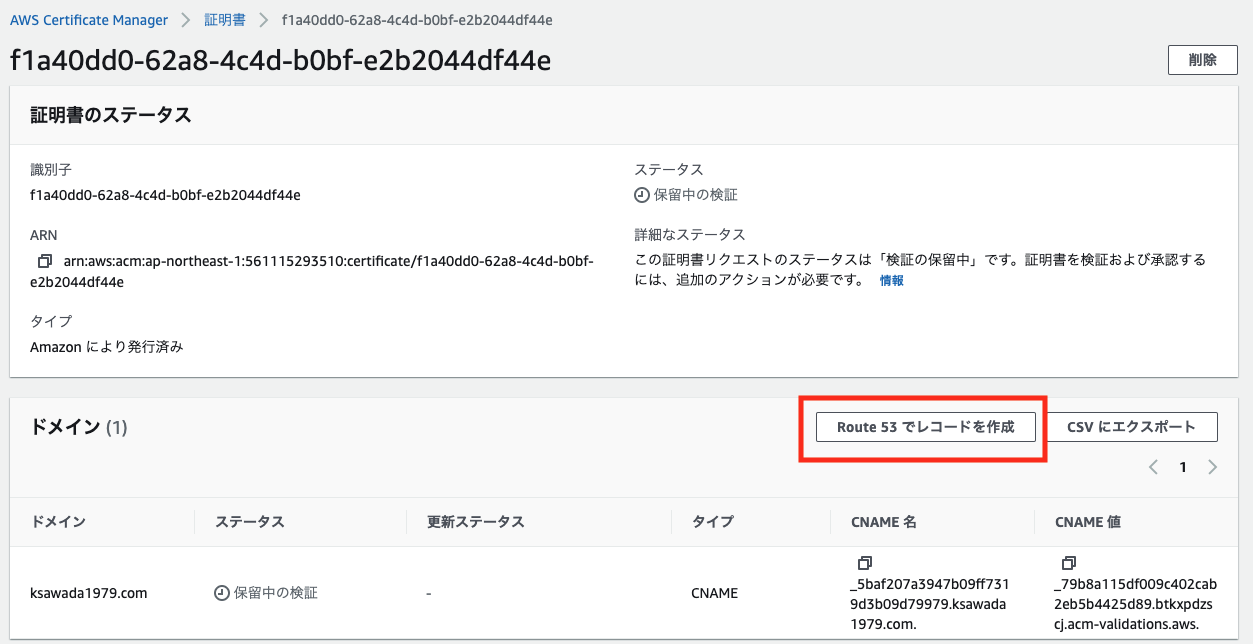The height and width of the screenshot is (644, 1253).
Task: Click the タイプ column header
Action: point(712,522)
